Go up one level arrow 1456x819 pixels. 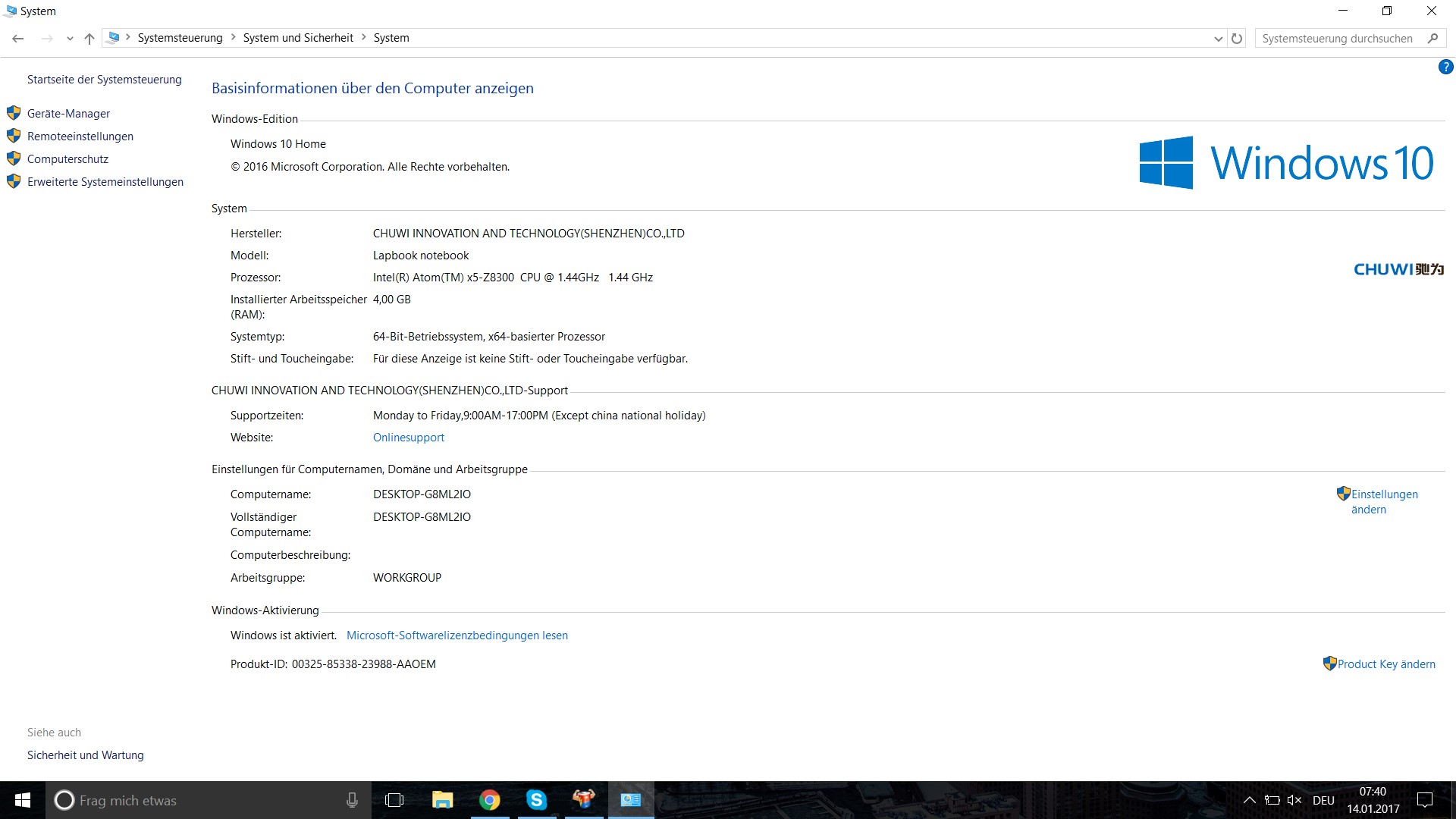pos(89,38)
